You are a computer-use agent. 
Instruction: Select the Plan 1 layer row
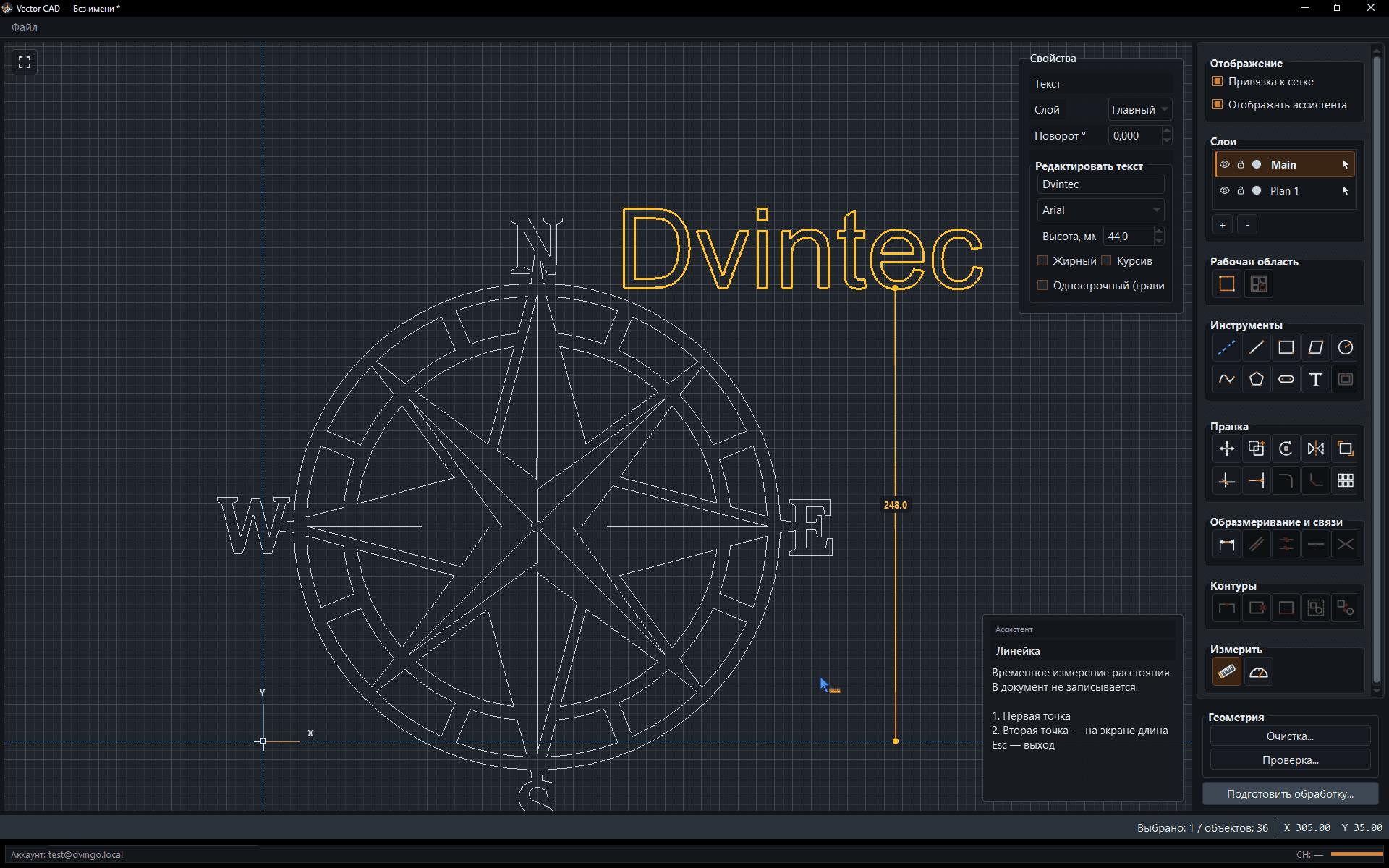(x=1285, y=191)
